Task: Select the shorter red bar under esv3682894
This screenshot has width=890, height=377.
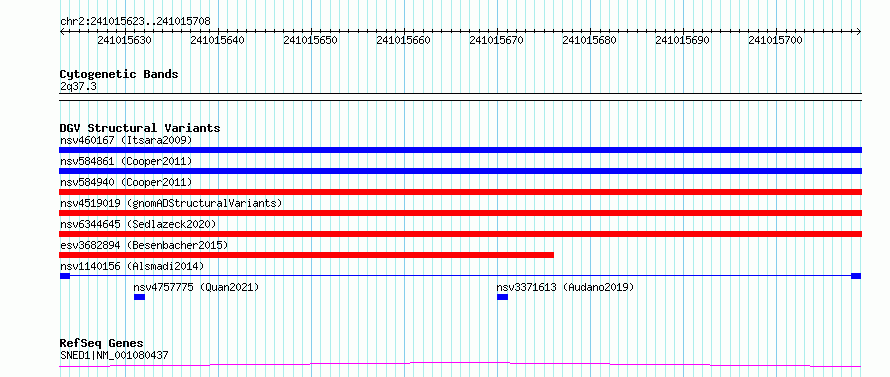Action: point(307,255)
